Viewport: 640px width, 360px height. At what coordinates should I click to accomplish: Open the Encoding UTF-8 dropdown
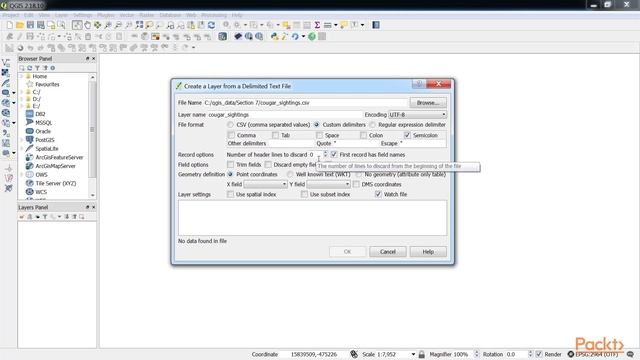[x=417, y=115]
